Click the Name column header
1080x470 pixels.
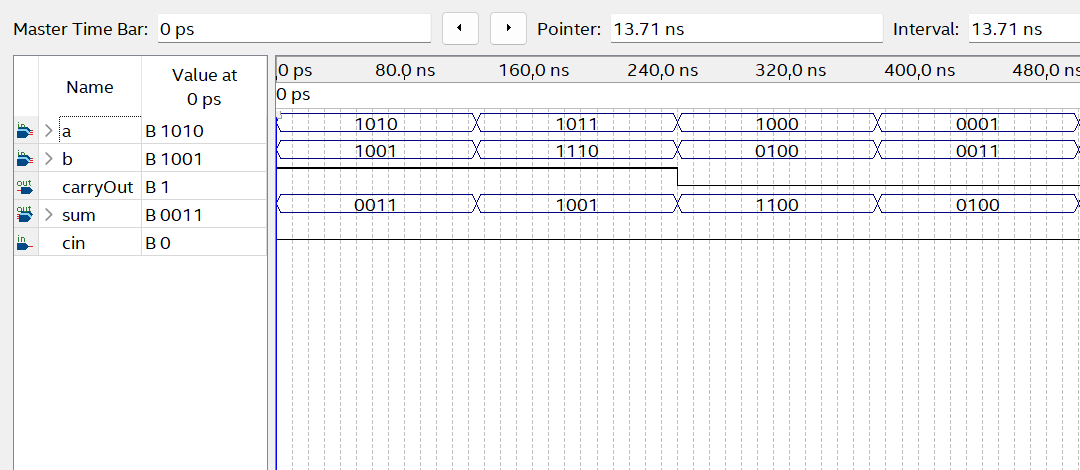point(90,88)
